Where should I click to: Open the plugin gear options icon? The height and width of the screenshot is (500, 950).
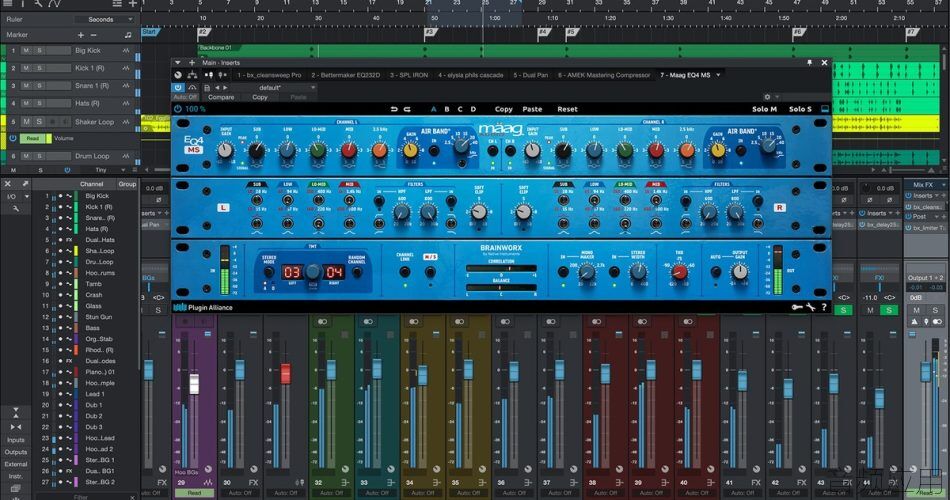tap(767, 97)
